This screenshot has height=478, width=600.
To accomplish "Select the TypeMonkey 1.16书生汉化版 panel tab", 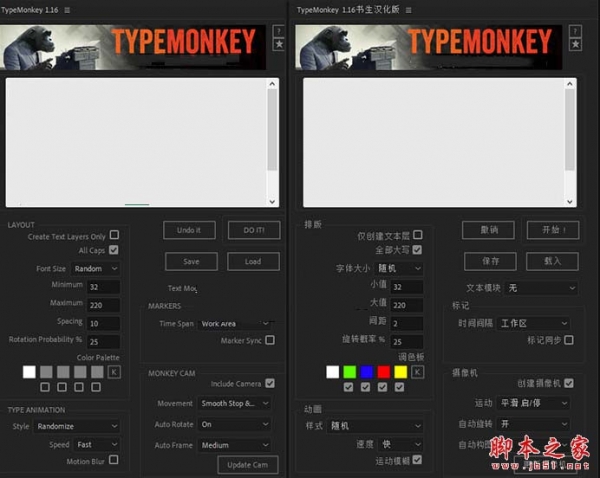I will coord(348,10).
